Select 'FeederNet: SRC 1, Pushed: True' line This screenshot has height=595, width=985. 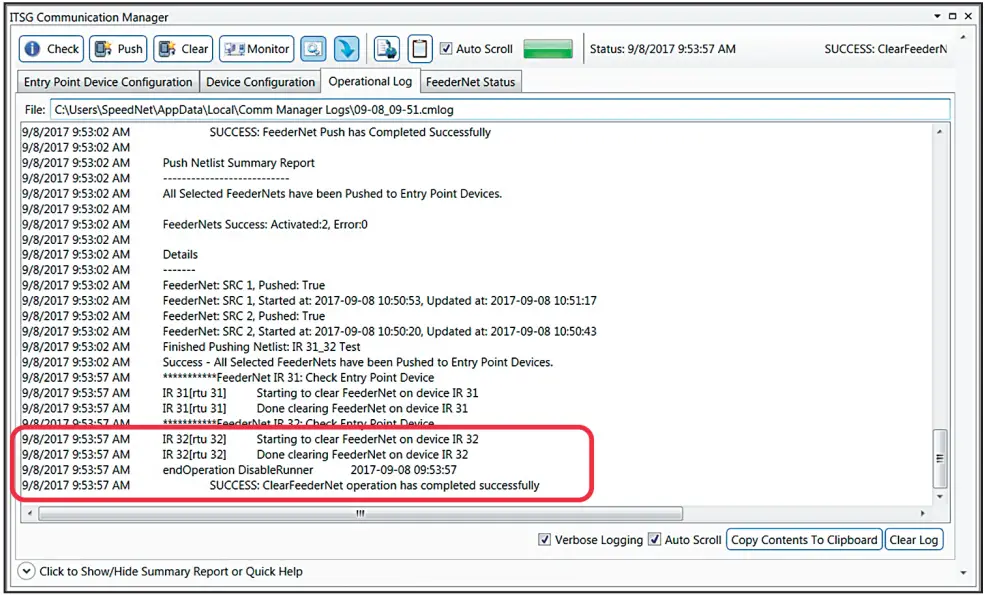point(244,285)
